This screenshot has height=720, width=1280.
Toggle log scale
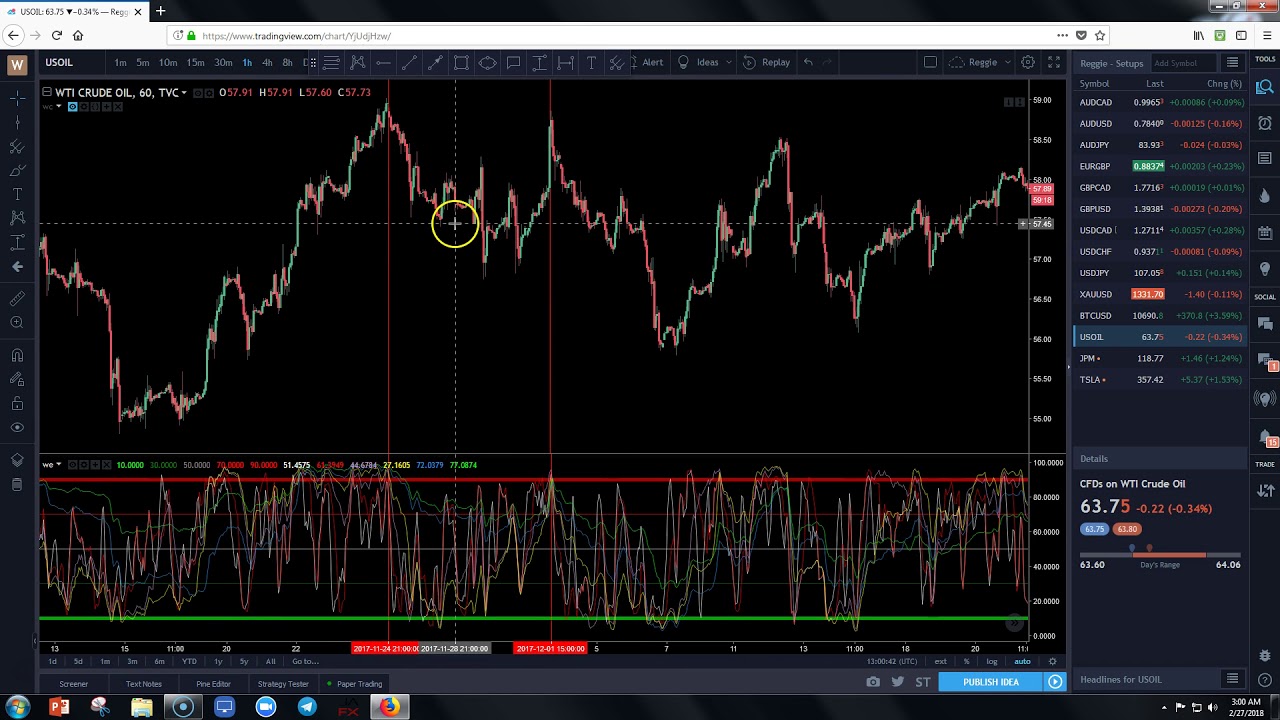[x=992, y=661]
